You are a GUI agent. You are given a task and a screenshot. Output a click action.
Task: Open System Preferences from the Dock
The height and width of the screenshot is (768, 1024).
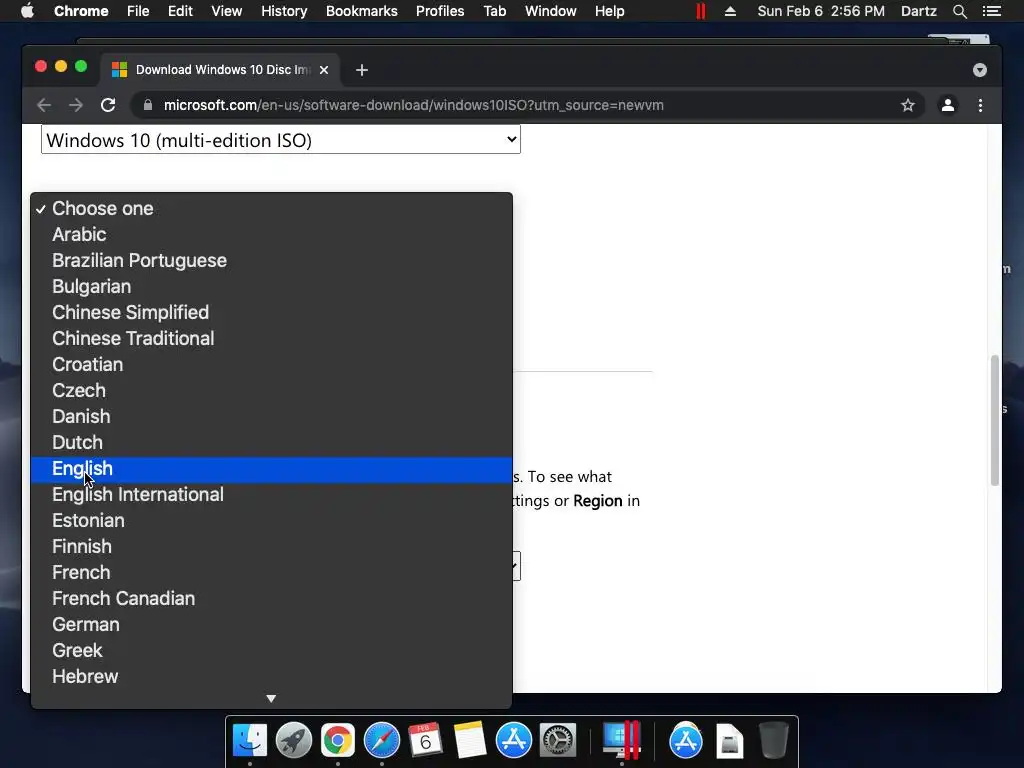click(x=557, y=740)
